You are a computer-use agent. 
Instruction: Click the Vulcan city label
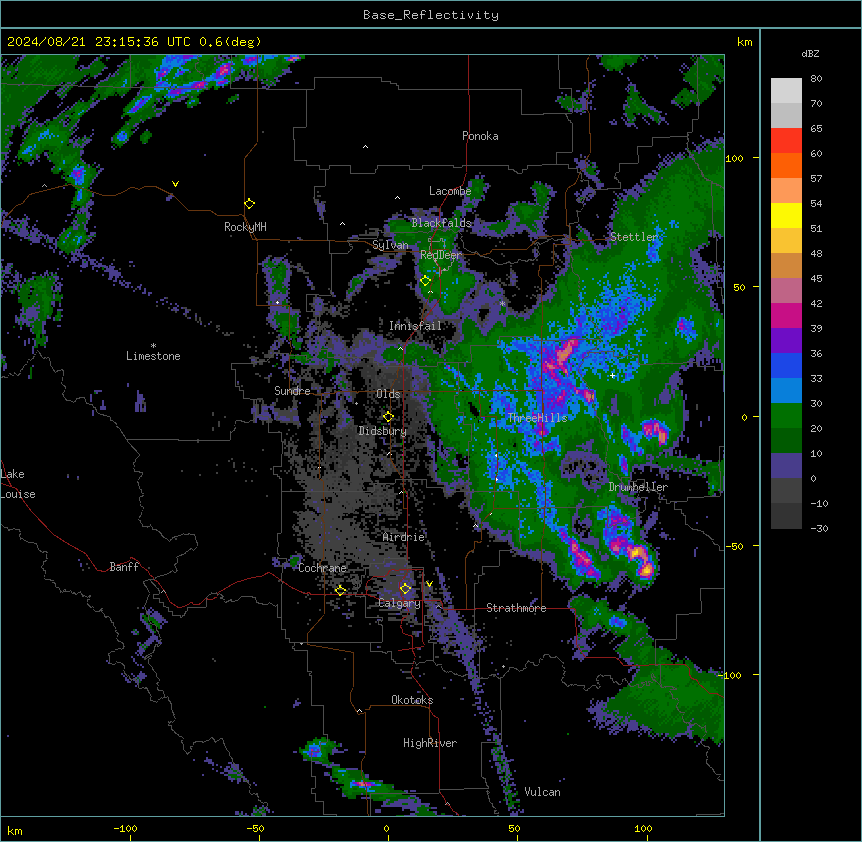tap(542, 792)
